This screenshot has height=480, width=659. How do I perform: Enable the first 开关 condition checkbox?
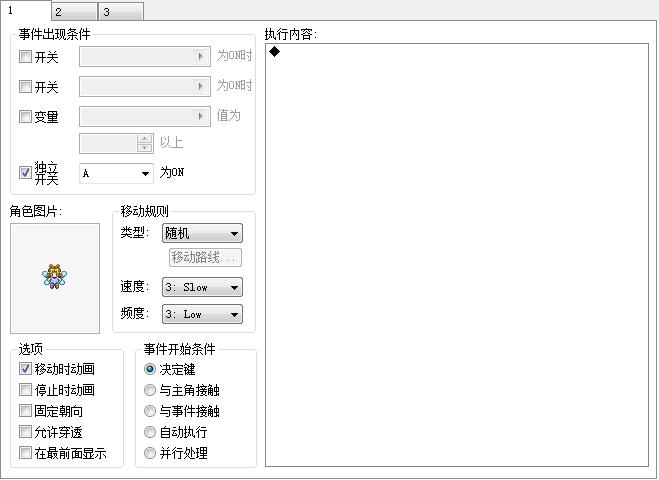[25, 56]
